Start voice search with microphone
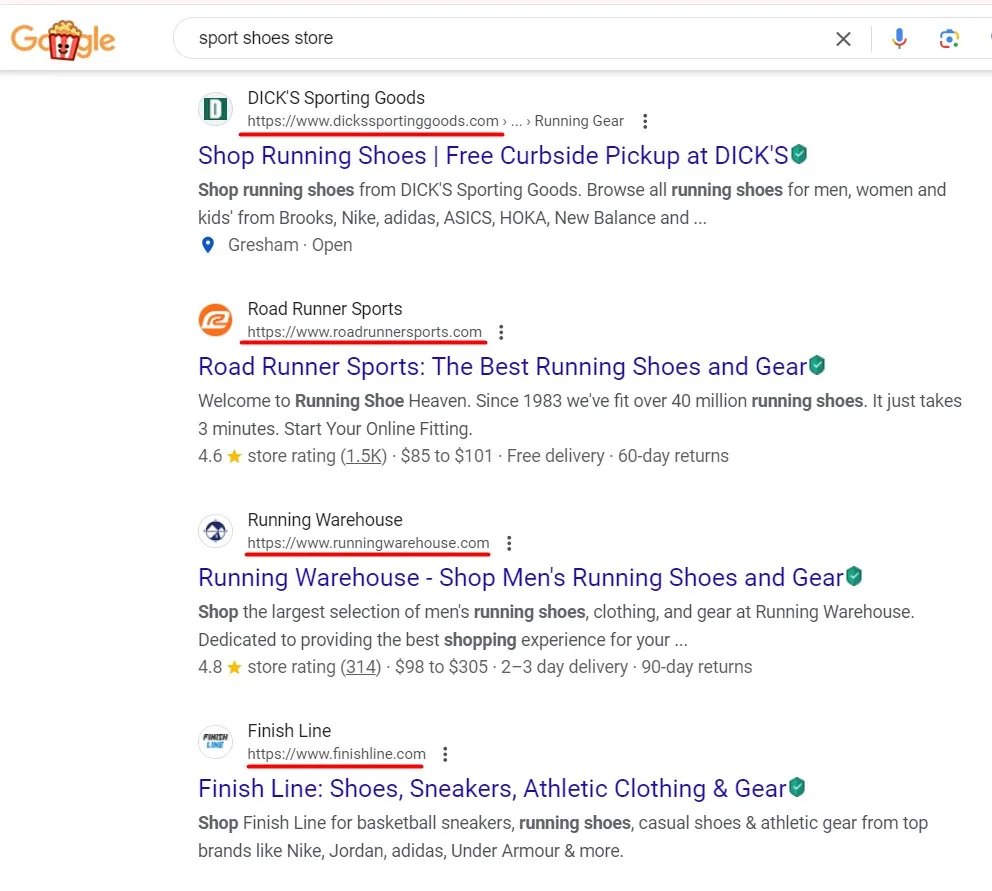 point(899,39)
